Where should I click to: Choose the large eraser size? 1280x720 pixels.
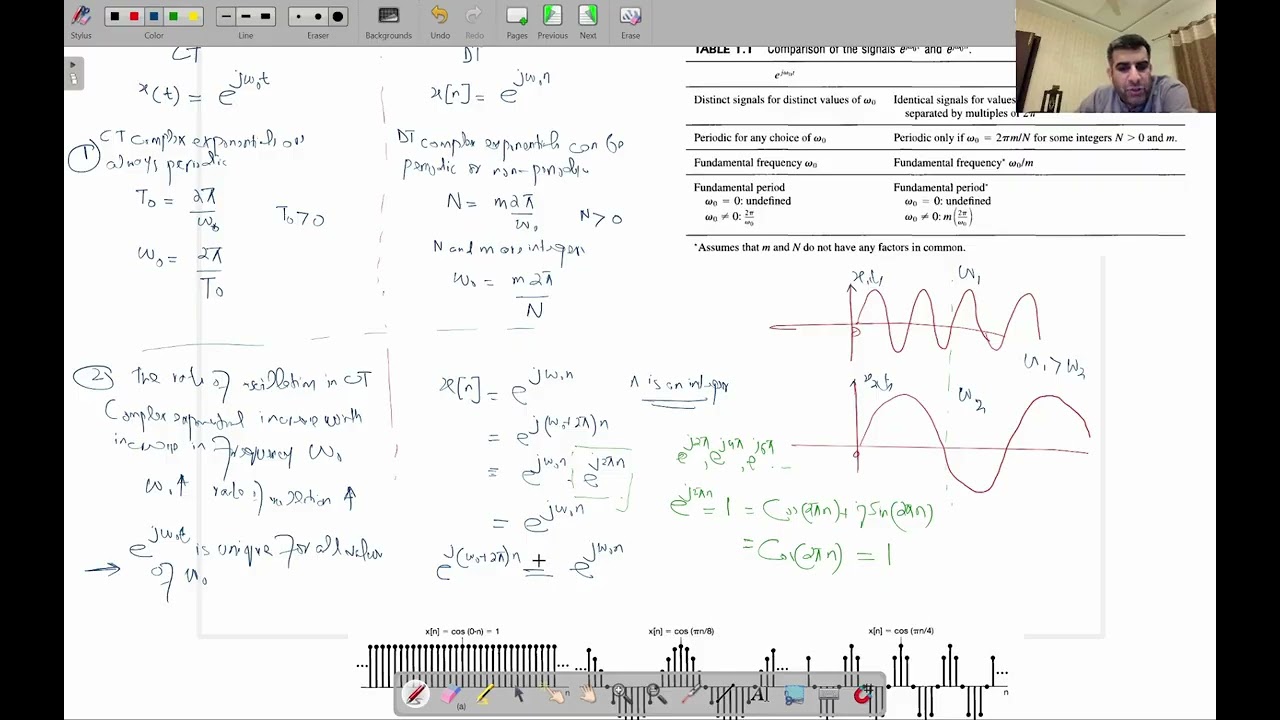[x=338, y=16]
